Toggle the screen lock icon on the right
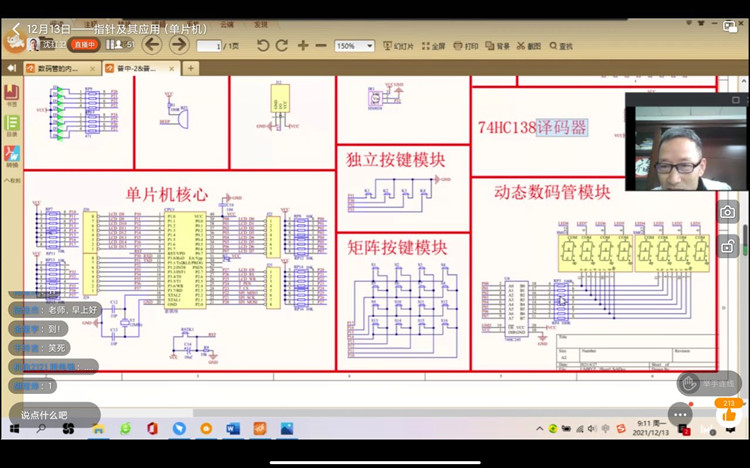This screenshot has height=468, width=750. point(728,246)
